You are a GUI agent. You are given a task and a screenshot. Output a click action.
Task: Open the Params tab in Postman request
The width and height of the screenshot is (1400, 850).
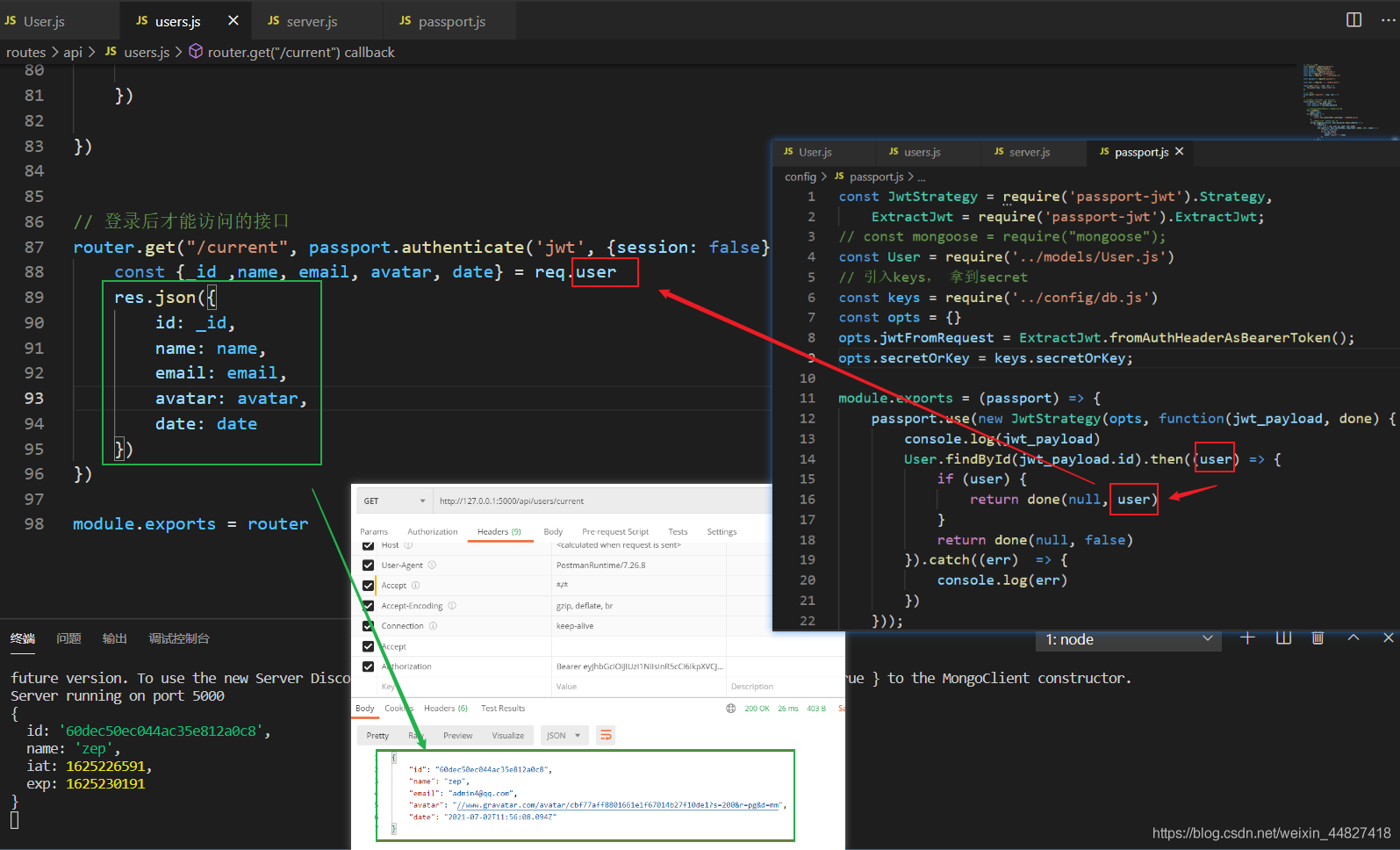coord(374,532)
